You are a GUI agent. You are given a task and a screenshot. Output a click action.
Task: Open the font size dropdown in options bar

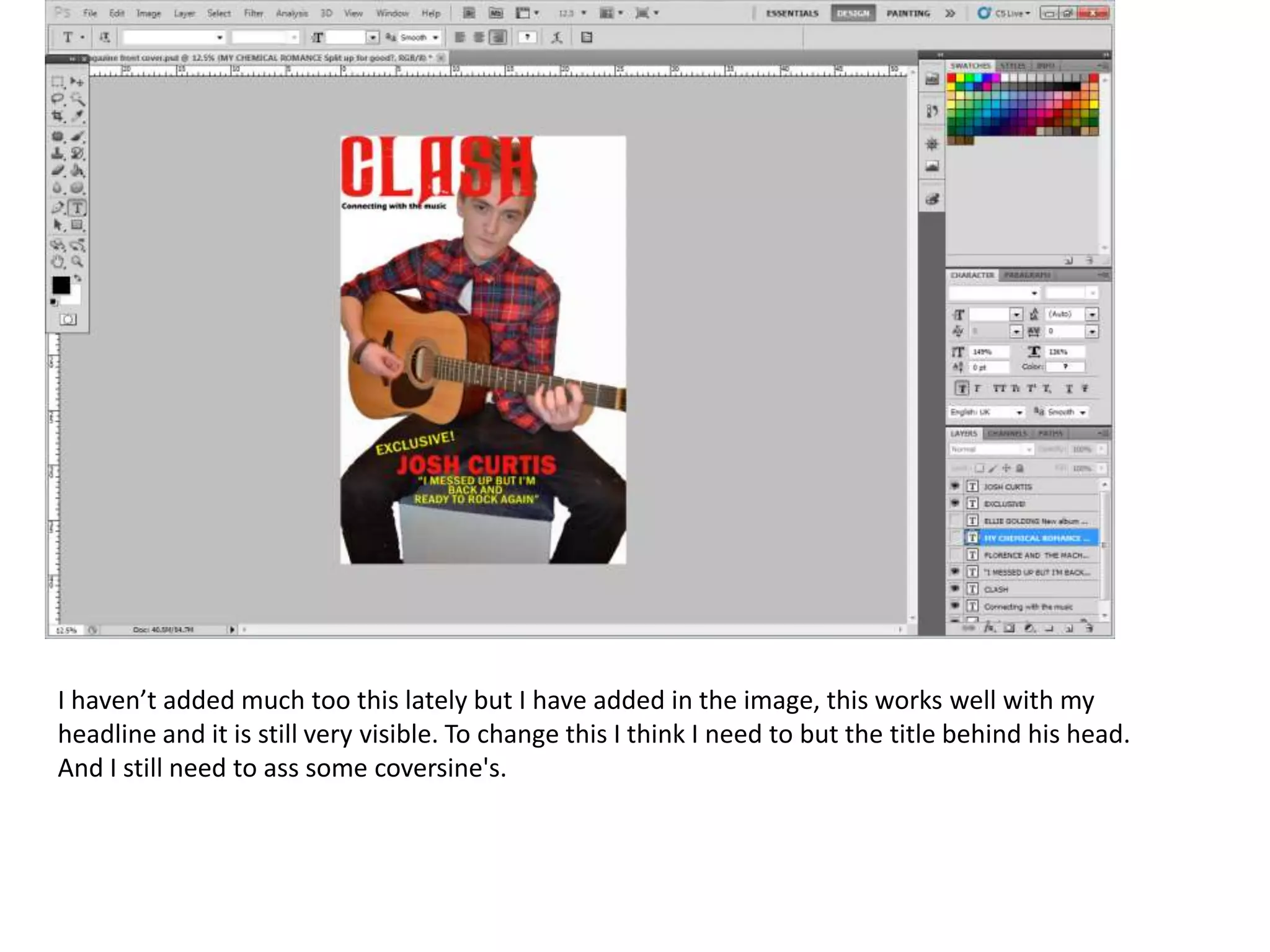(x=372, y=38)
